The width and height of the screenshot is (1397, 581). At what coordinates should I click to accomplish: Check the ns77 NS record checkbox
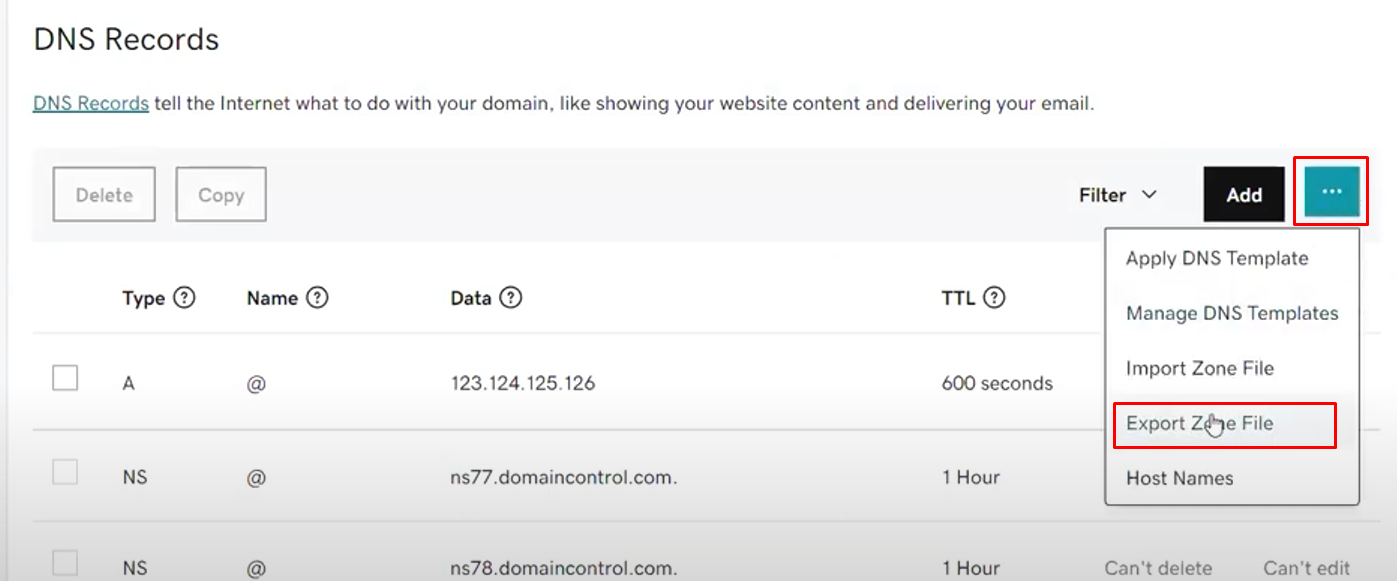coord(64,471)
